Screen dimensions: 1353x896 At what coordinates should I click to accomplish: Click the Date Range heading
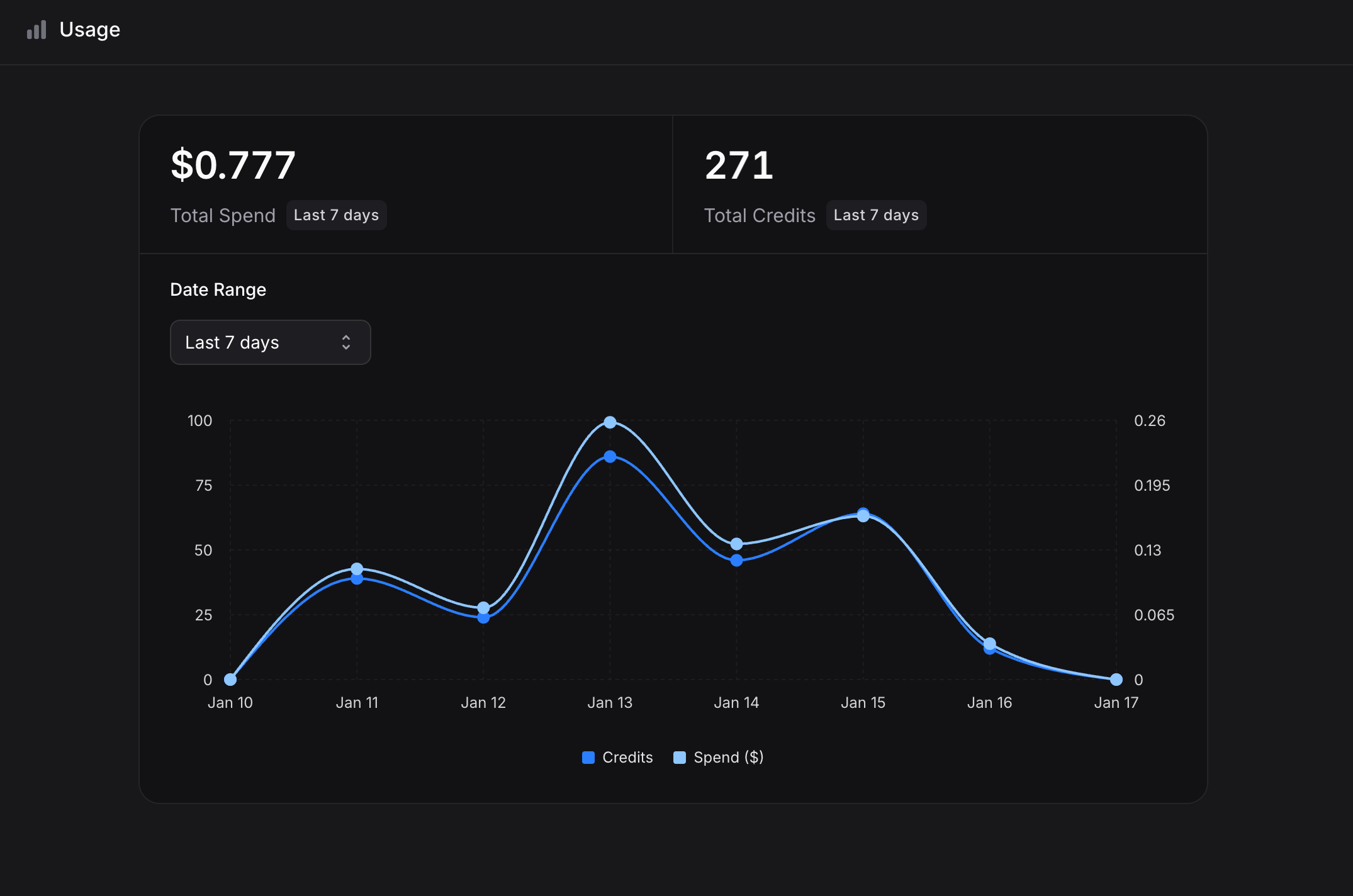218,289
